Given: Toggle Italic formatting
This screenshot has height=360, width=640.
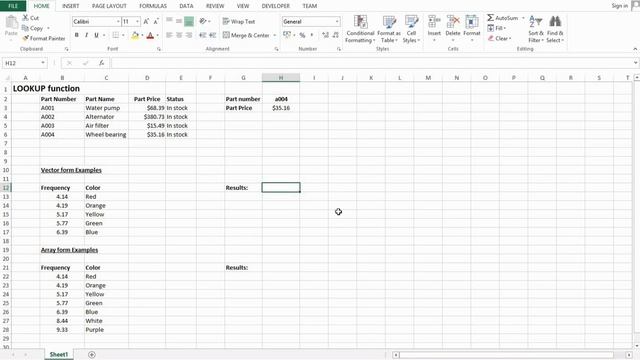Looking at the screenshot, I should click(87, 36).
